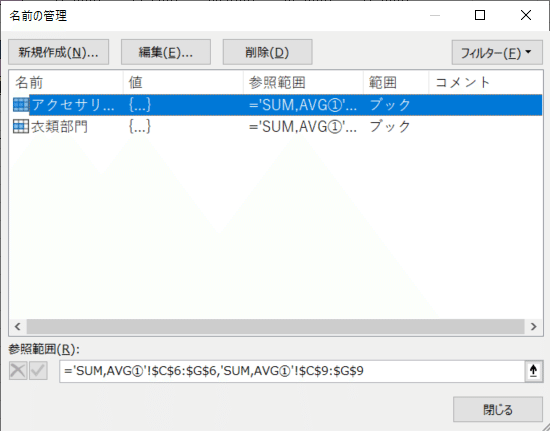Open the フィルター(F) dropdown
The height and width of the screenshot is (431, 550).
click(497, 52)
